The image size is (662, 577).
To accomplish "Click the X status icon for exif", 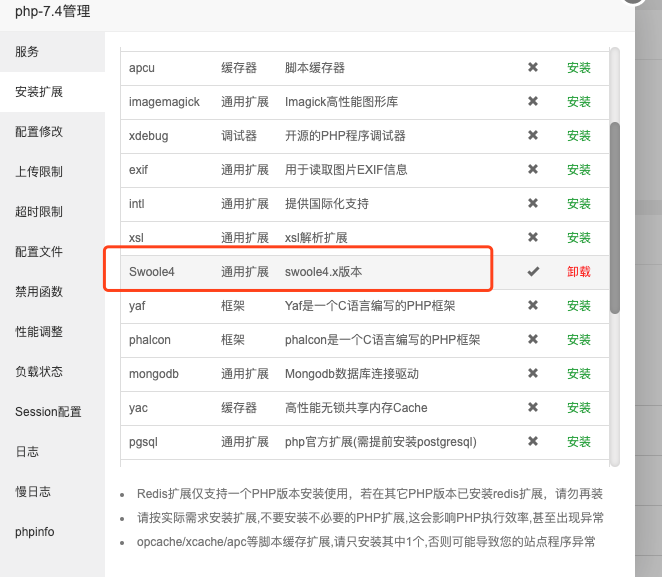I will coord(533,169).
